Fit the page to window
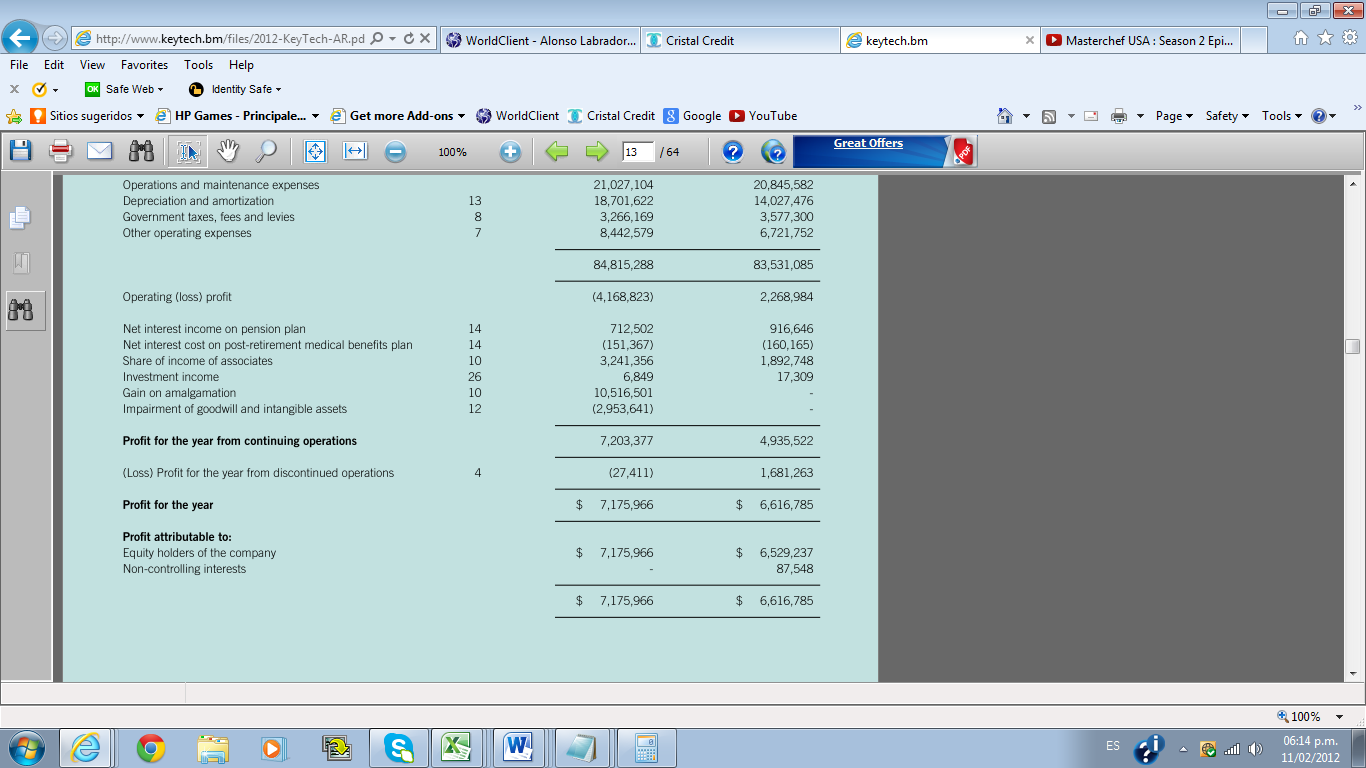The image size is (1366, 768). 315,151
